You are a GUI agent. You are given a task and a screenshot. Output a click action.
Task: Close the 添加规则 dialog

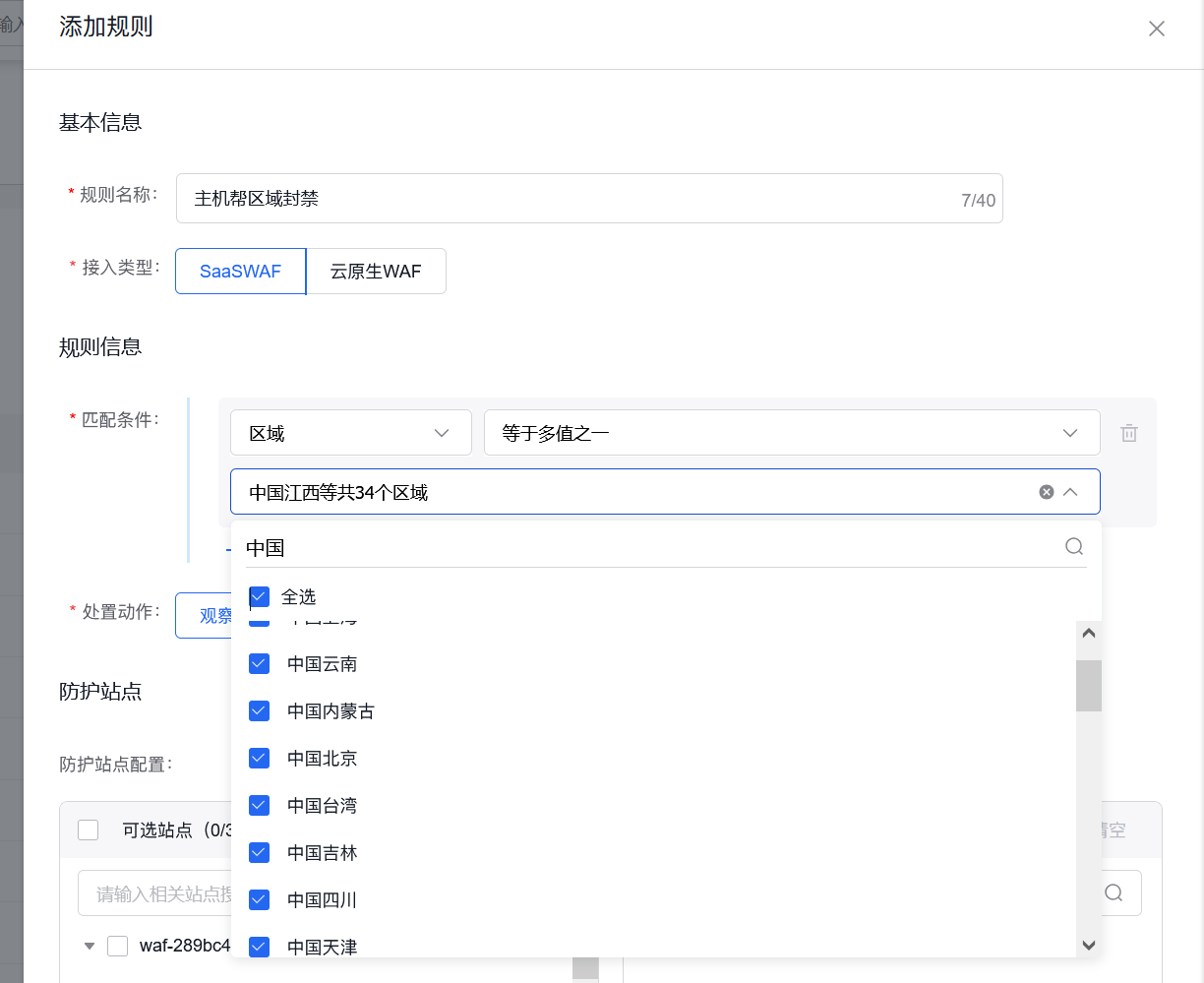coord(1157,29)
